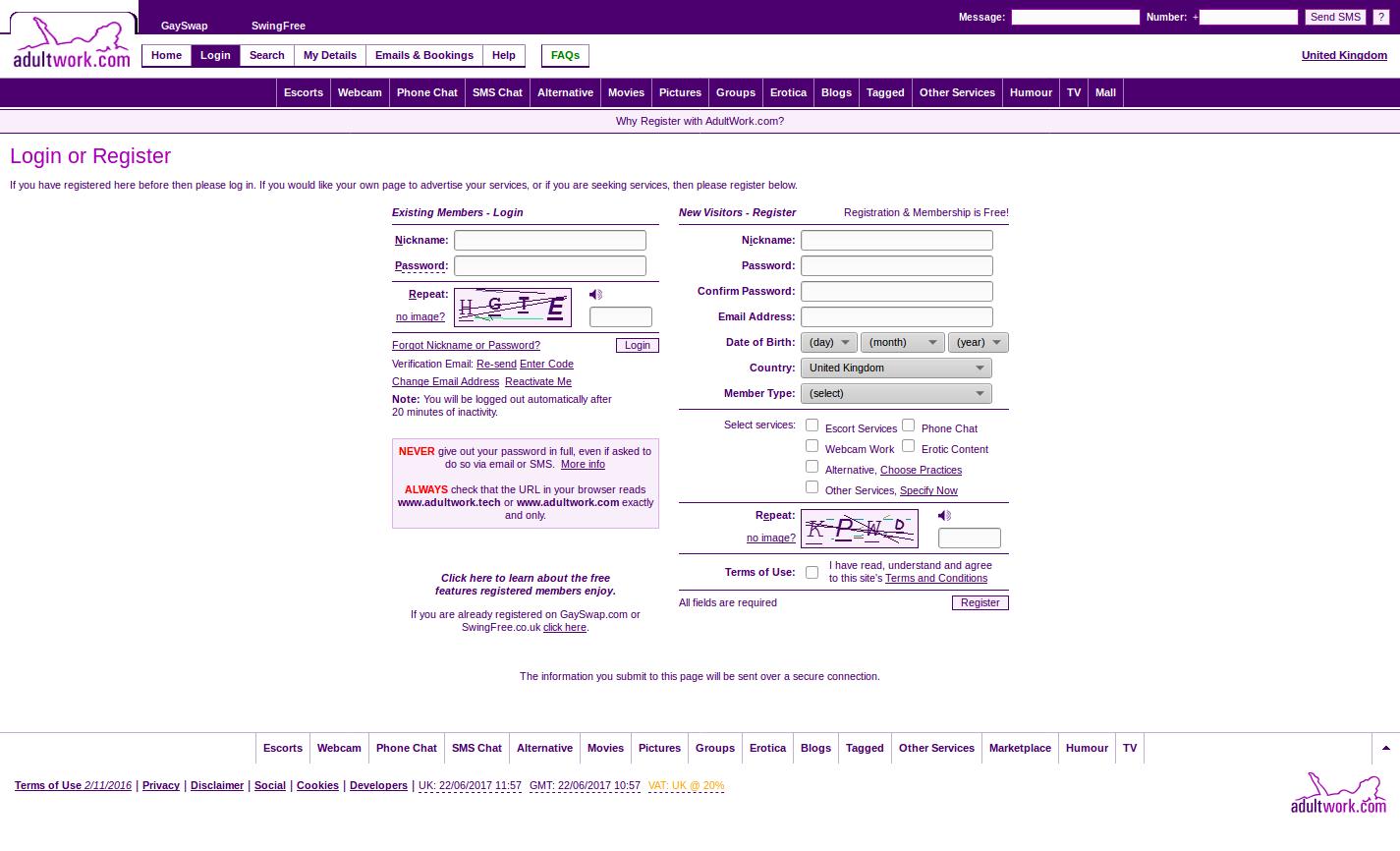Open Change Email Address link
1400x851 pixels.
445,381
